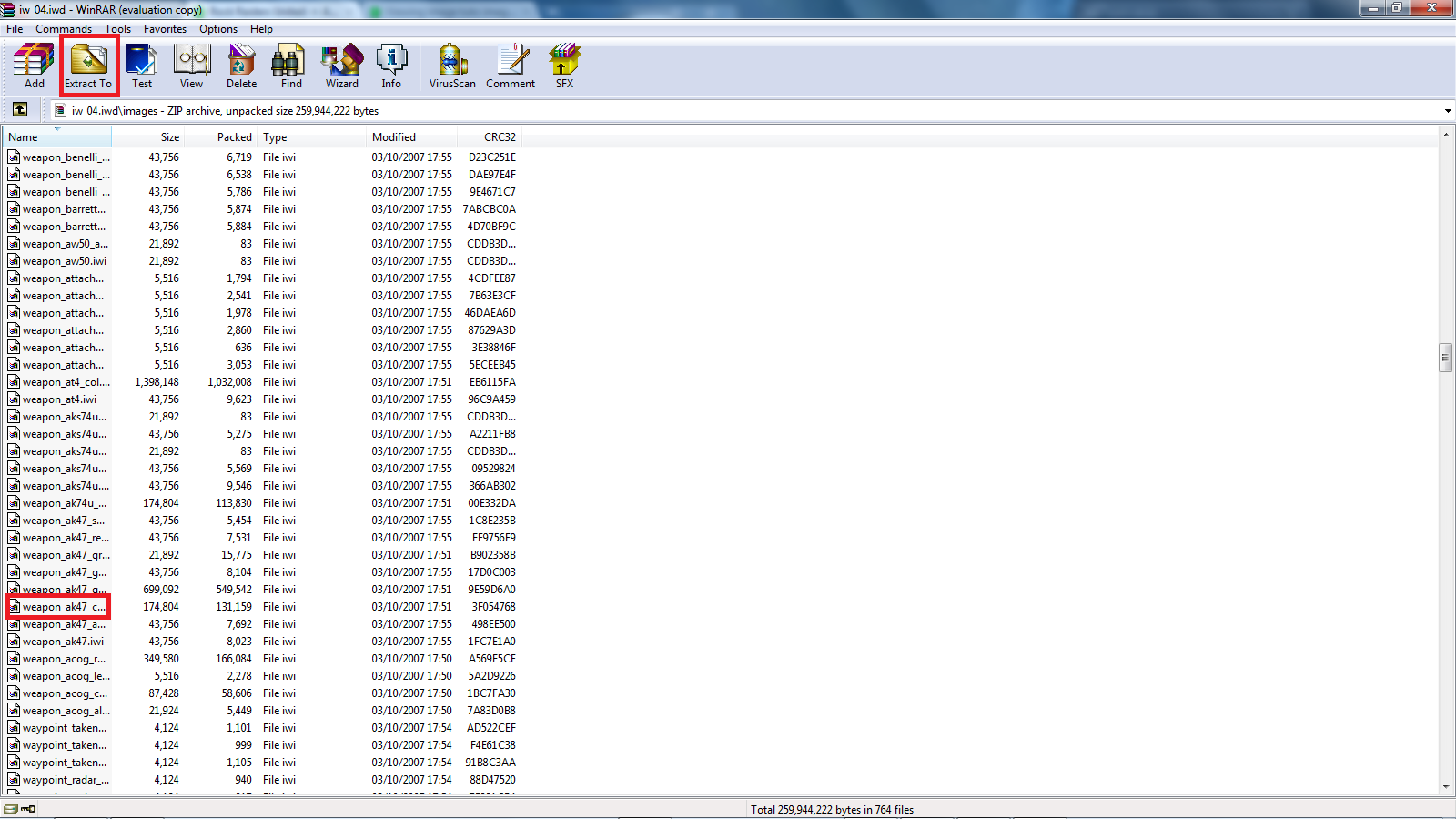Click packed value 549,542
This screenshot has height=819, width=1456.
pos(234,590)
